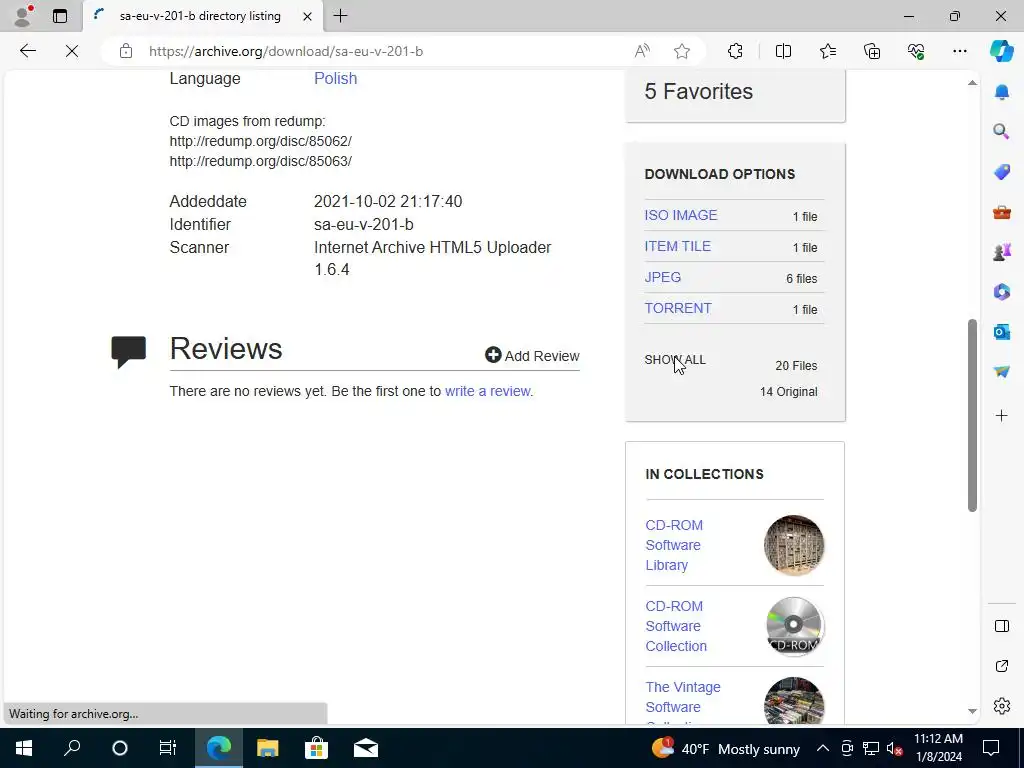Open the sidebar Outlook icon
The height and width of the screenshot is (768, 1024).
(x=1002, y=332)
